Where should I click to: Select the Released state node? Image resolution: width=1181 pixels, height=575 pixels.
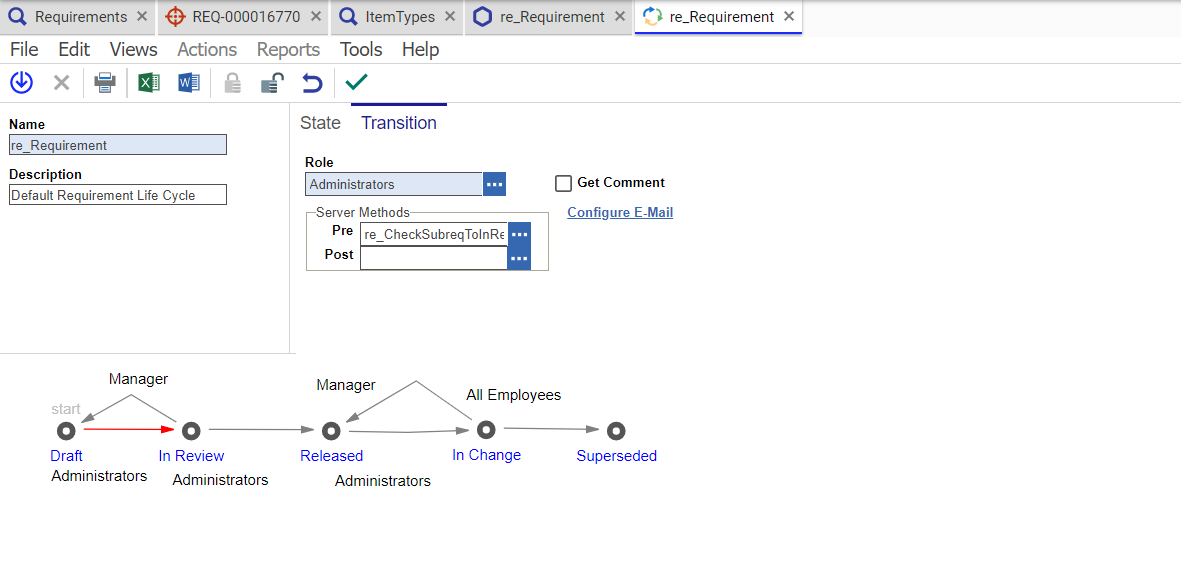331,431
